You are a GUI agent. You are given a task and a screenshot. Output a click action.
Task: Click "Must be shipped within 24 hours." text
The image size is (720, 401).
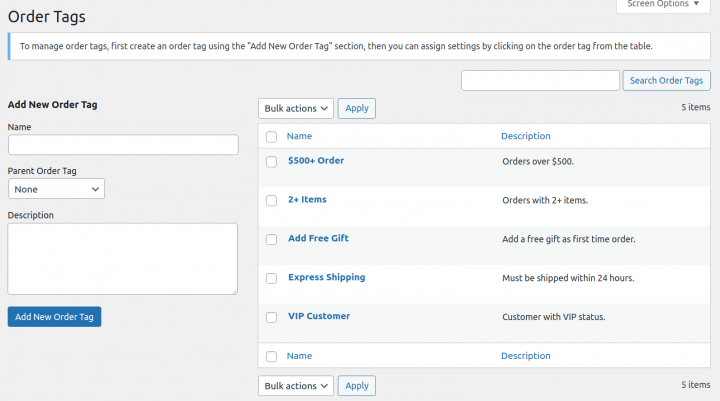click(x=568, y=278)
